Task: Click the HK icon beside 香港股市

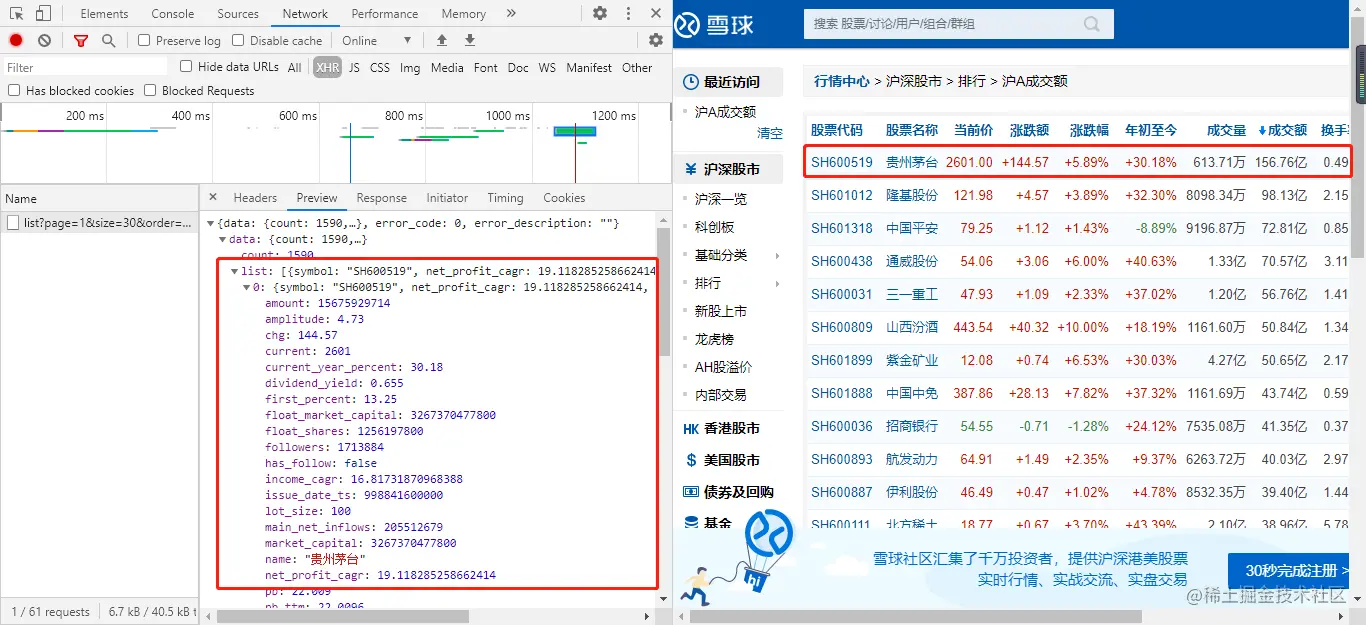Action: point(691,428)
